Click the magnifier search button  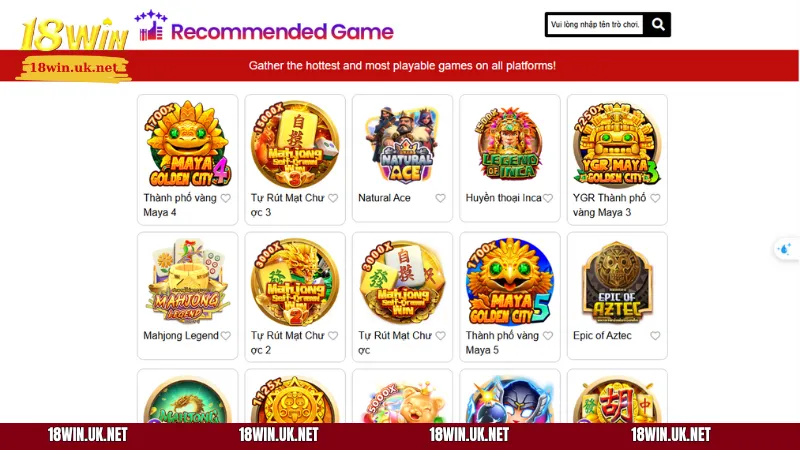(x=658, y=24)
